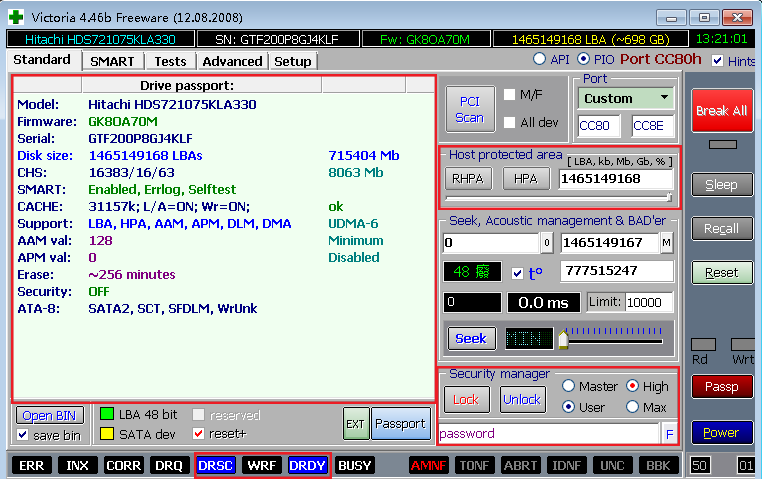Click the RHPA button
Screen dimensions: 762x479
click(x=468, y=179)
